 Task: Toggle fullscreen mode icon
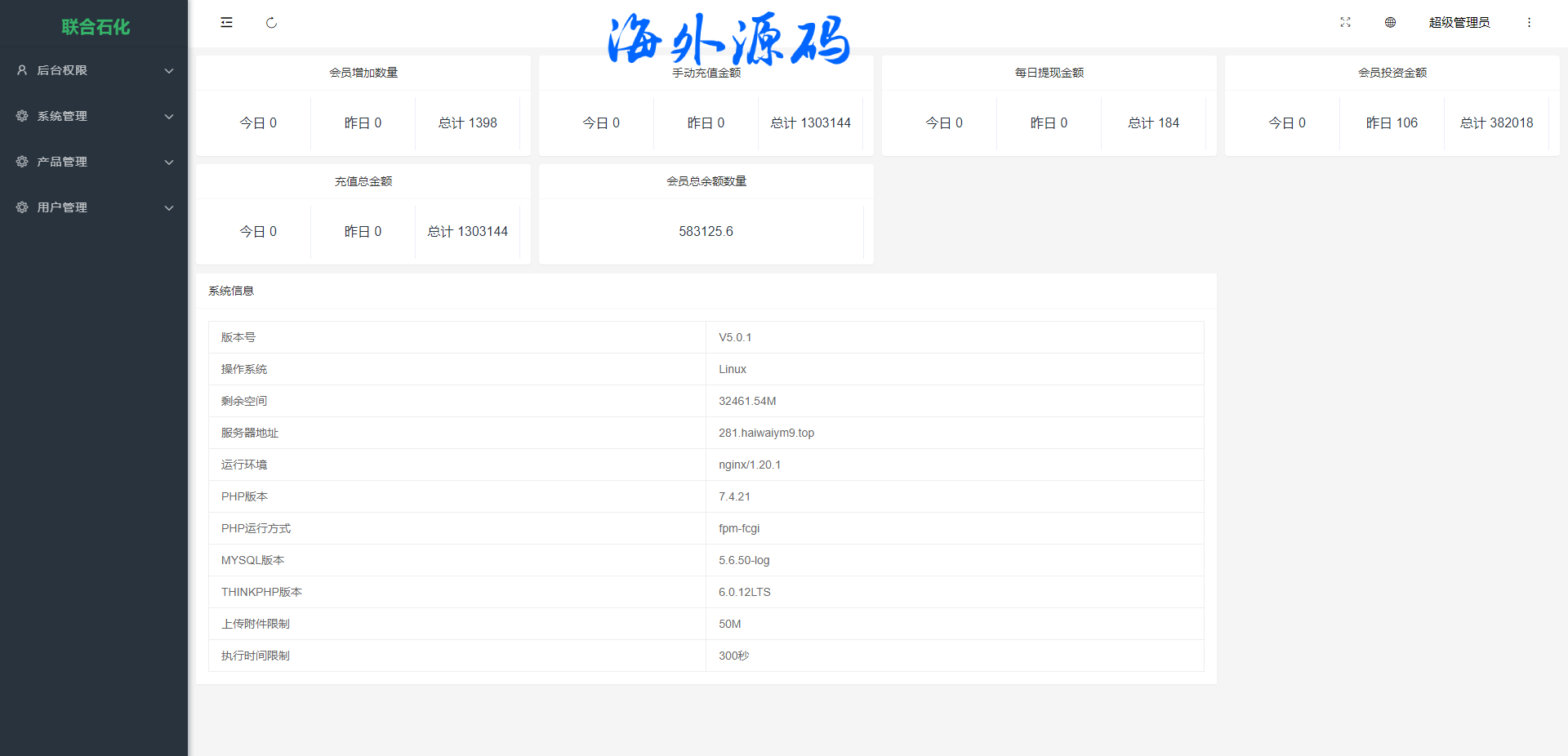click(1345, 23)
